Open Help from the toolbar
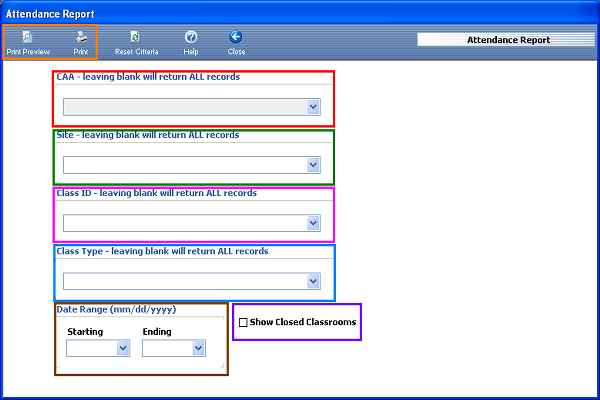Viewport: 600px width, 400px height. pos(190,37)
